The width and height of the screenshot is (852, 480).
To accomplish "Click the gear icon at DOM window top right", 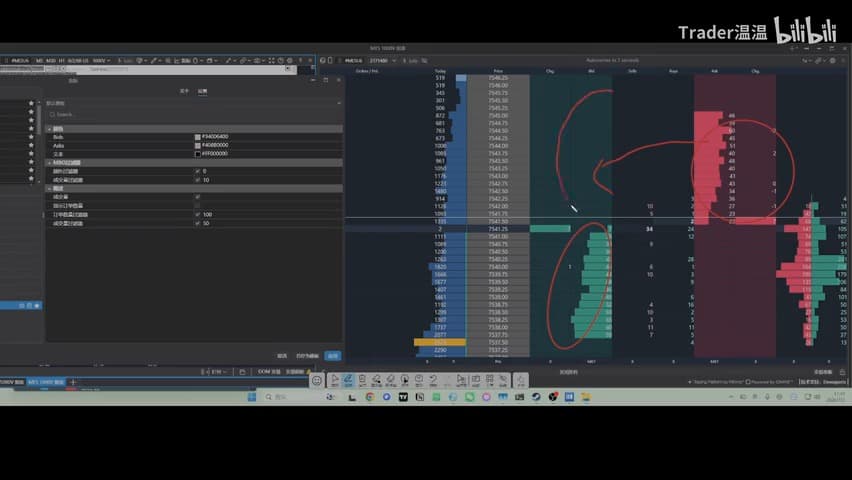I will coord(832,60).
